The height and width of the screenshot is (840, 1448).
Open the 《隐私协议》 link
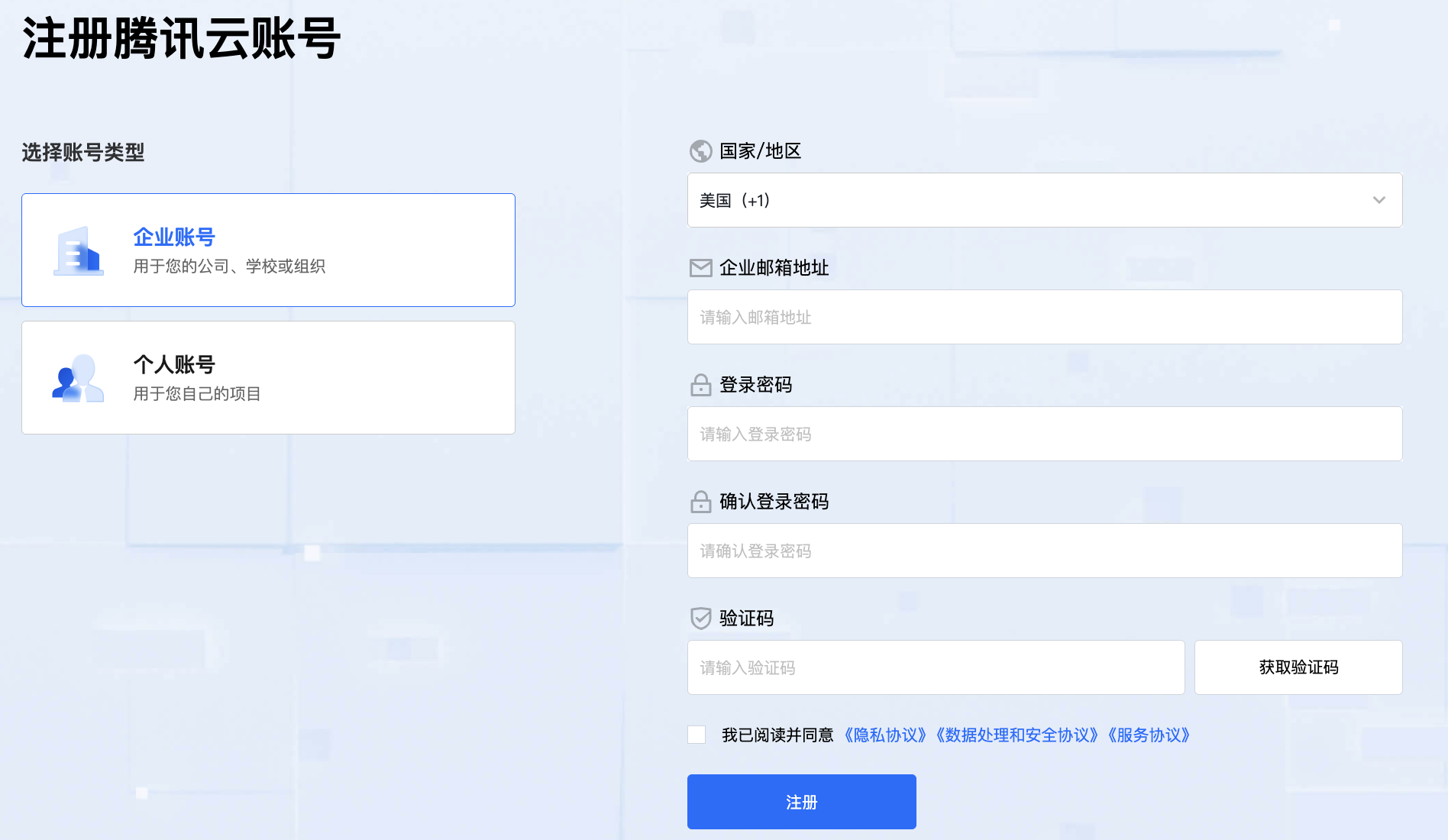click(x=885, y=735)
